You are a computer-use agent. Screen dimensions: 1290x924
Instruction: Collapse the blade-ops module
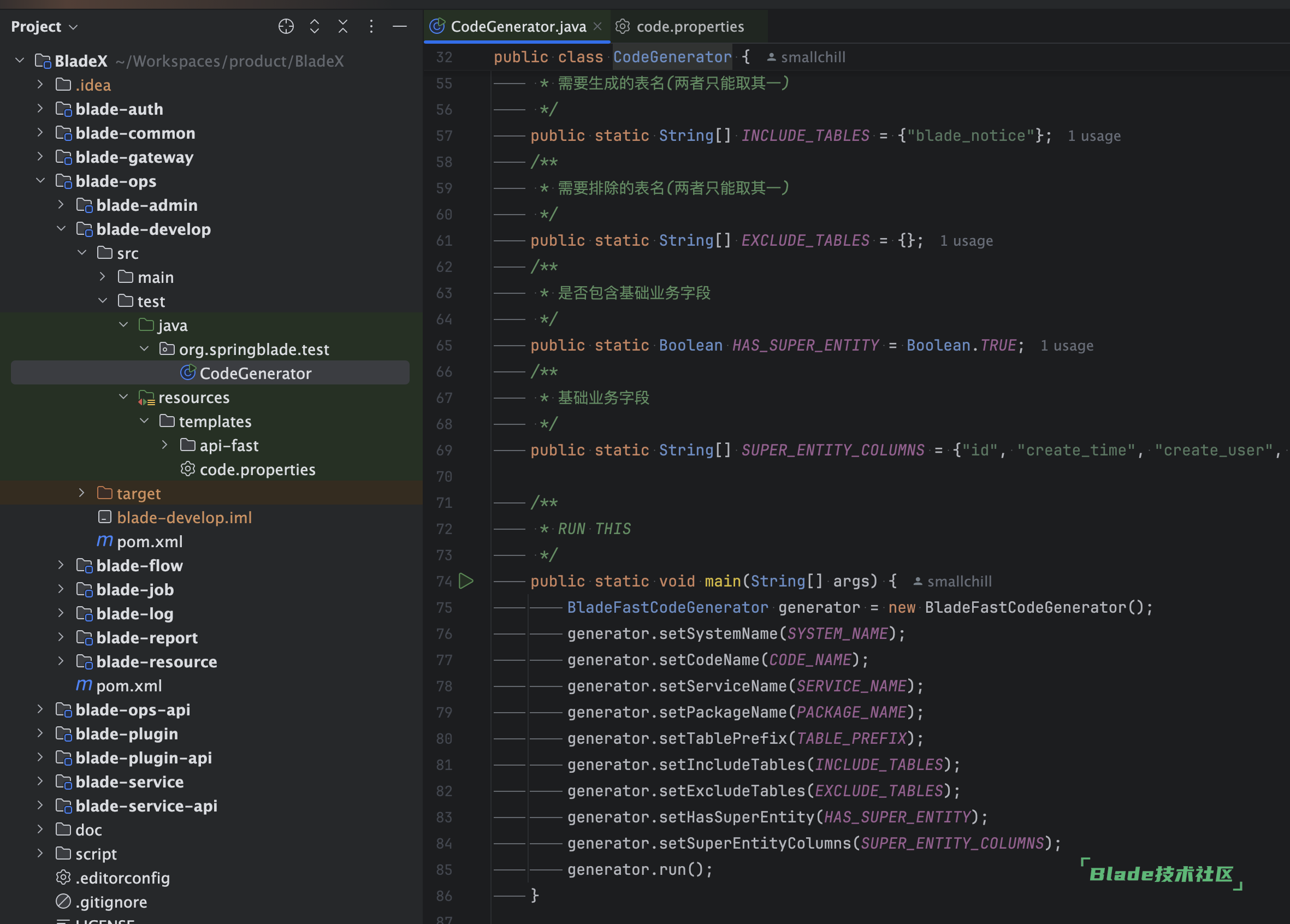click(x=40, y=180)
